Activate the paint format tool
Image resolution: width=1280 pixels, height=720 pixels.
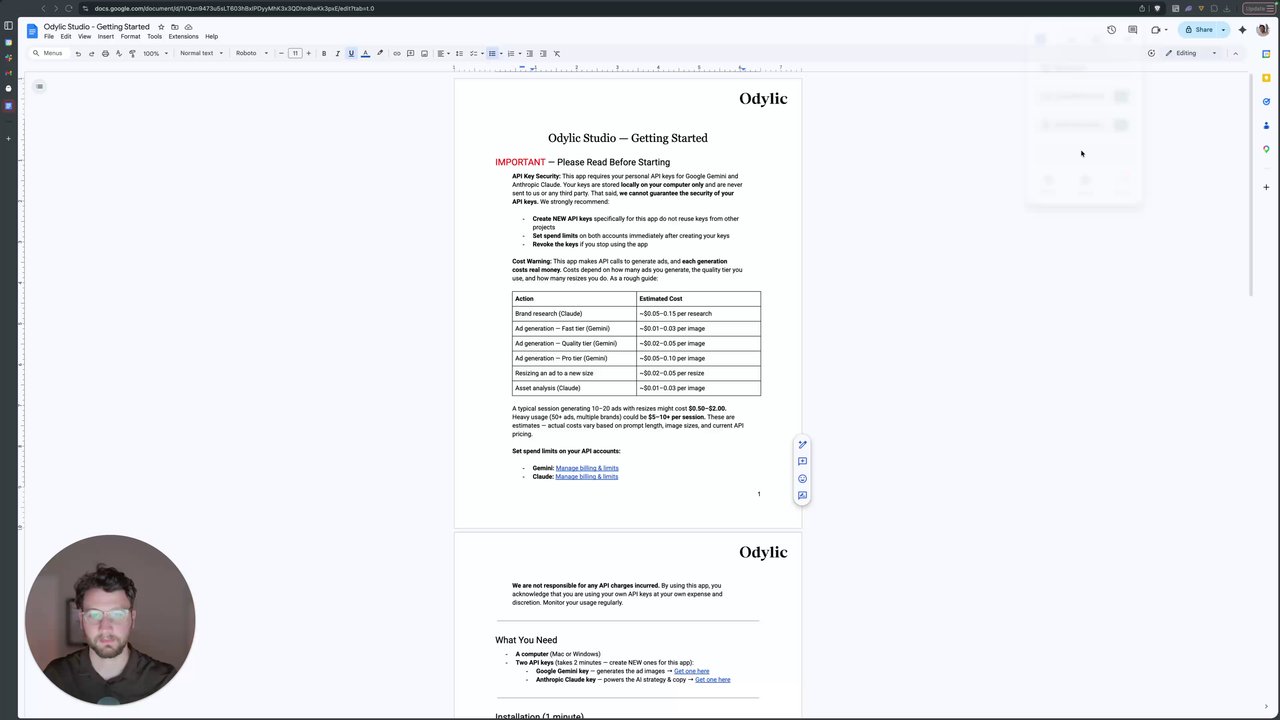tap(132, 53)
